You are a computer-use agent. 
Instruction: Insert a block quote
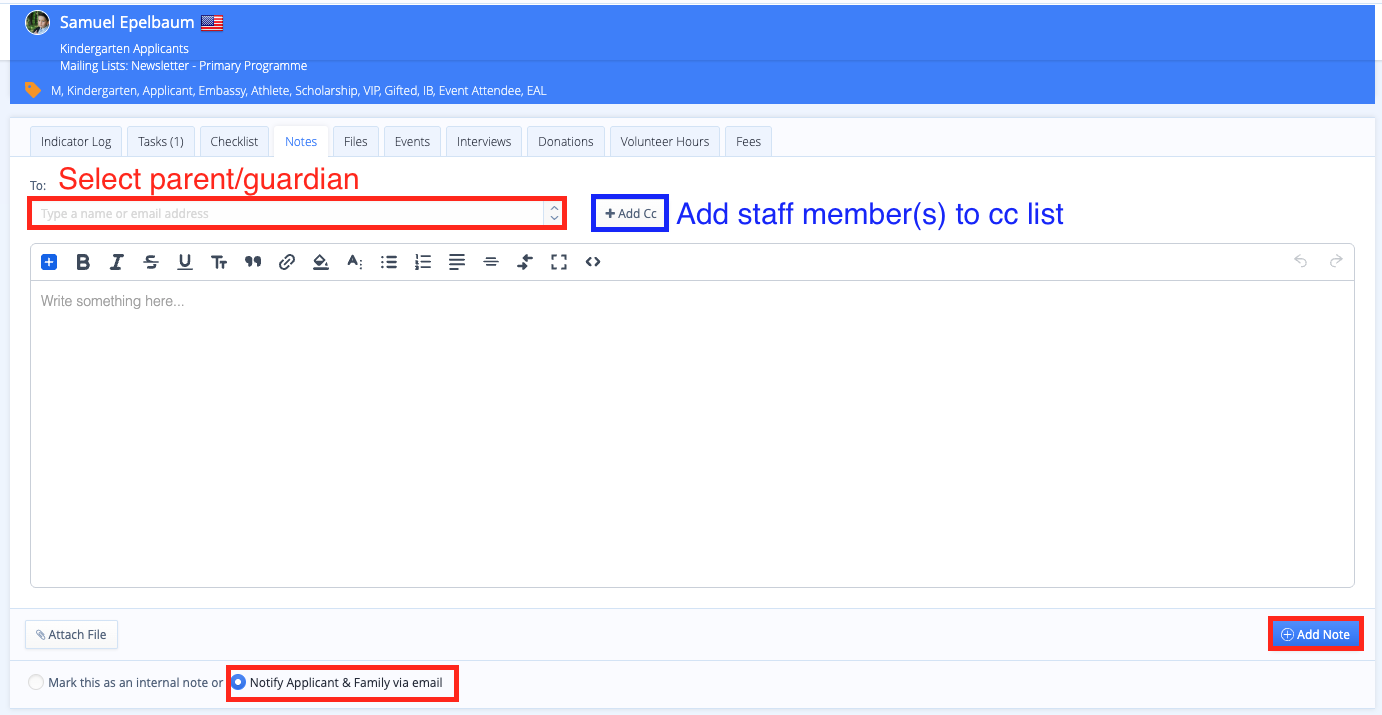click(253, 262)
